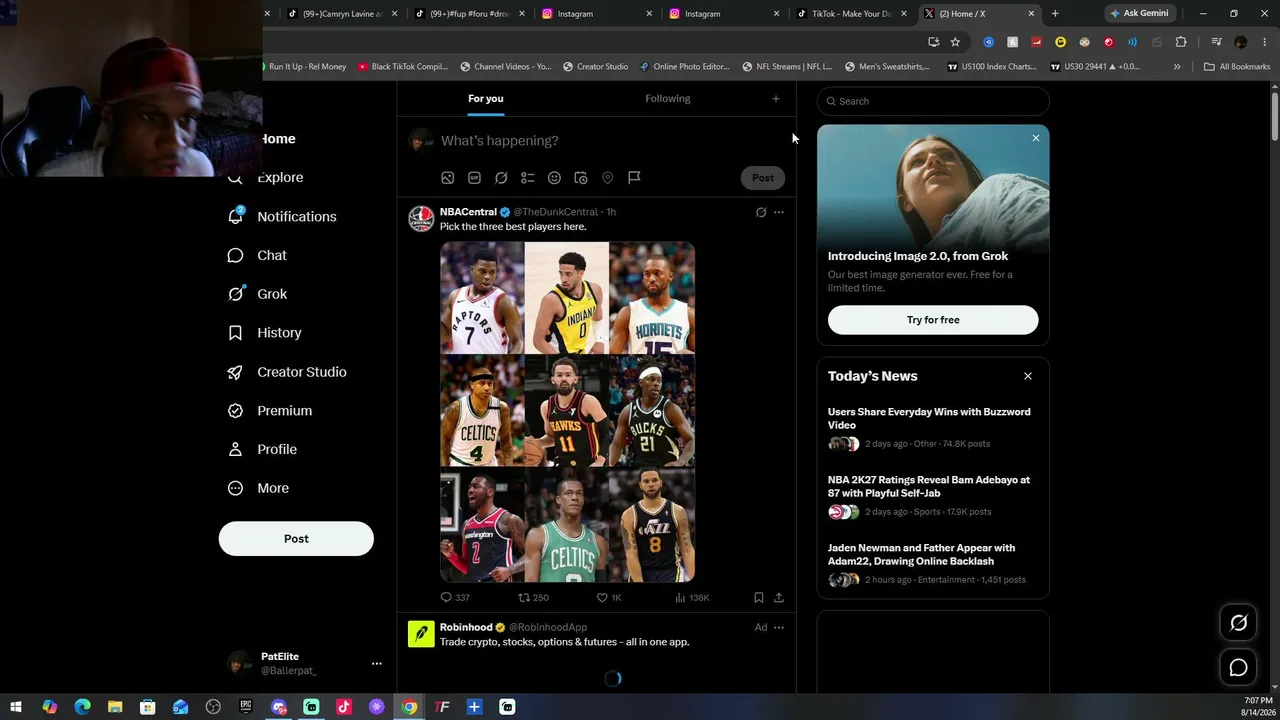The width and height of the screenshot is (1280, 720).
Task: Schedule the post with the calendar icon
Action: [581, 178]
